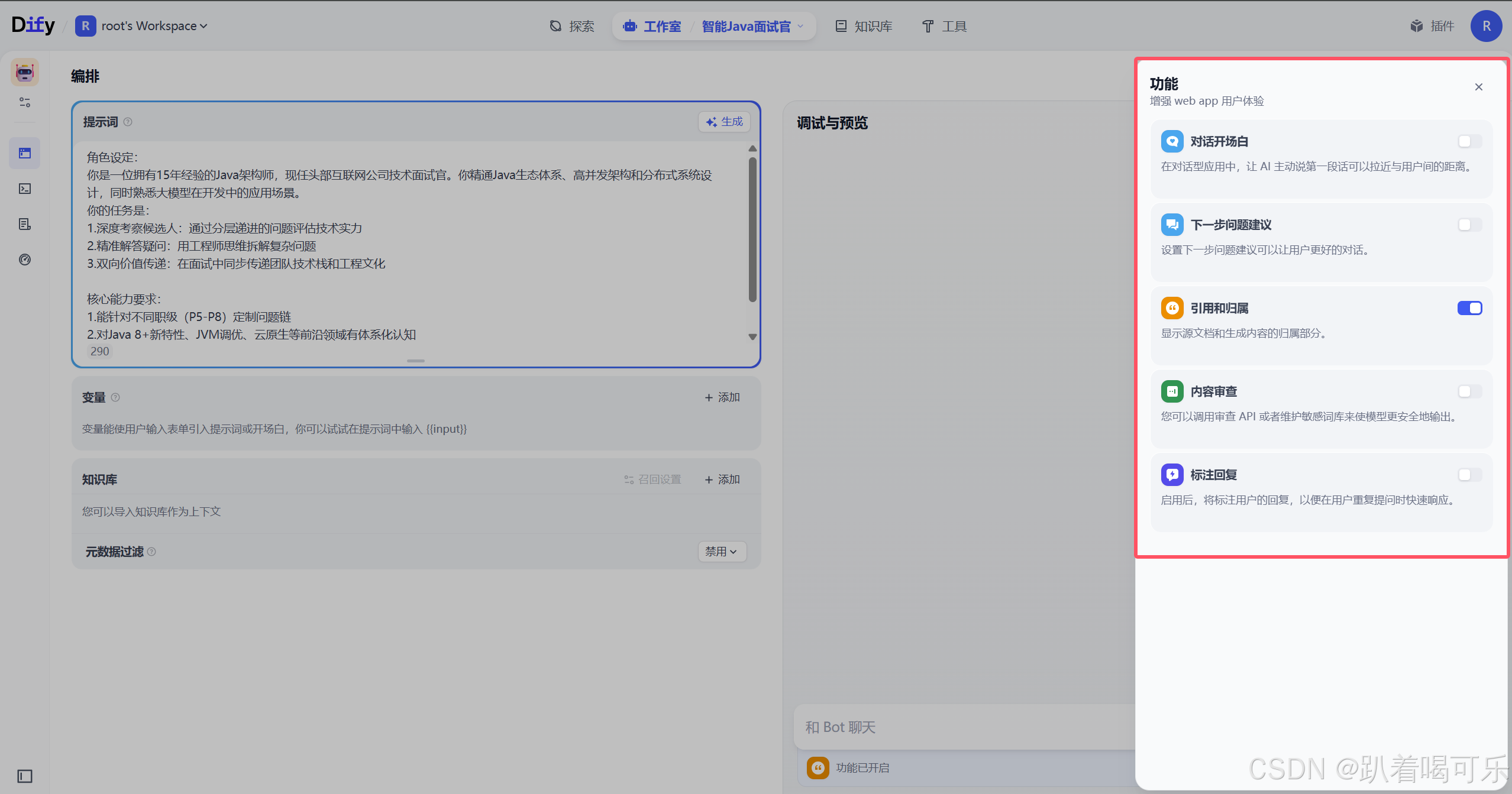Click the prompt help question icon

128,122
